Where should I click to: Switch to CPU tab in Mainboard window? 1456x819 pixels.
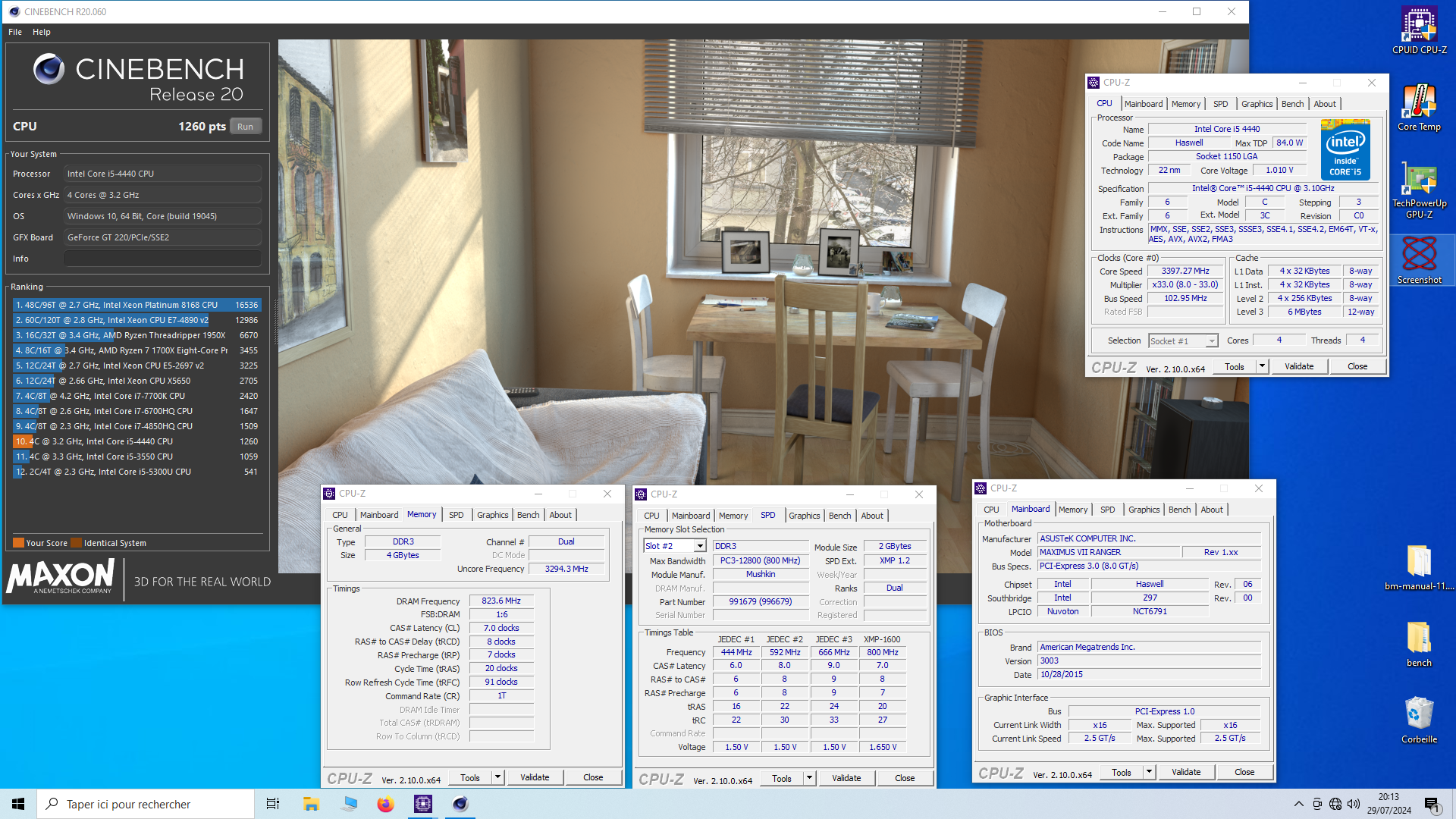point(991,510)
